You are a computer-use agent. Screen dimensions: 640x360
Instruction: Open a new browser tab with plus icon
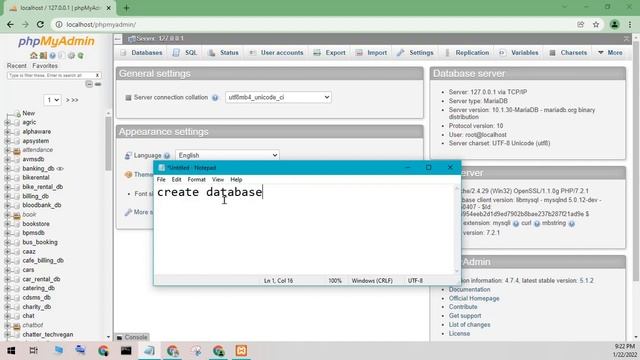coord(127,8)
